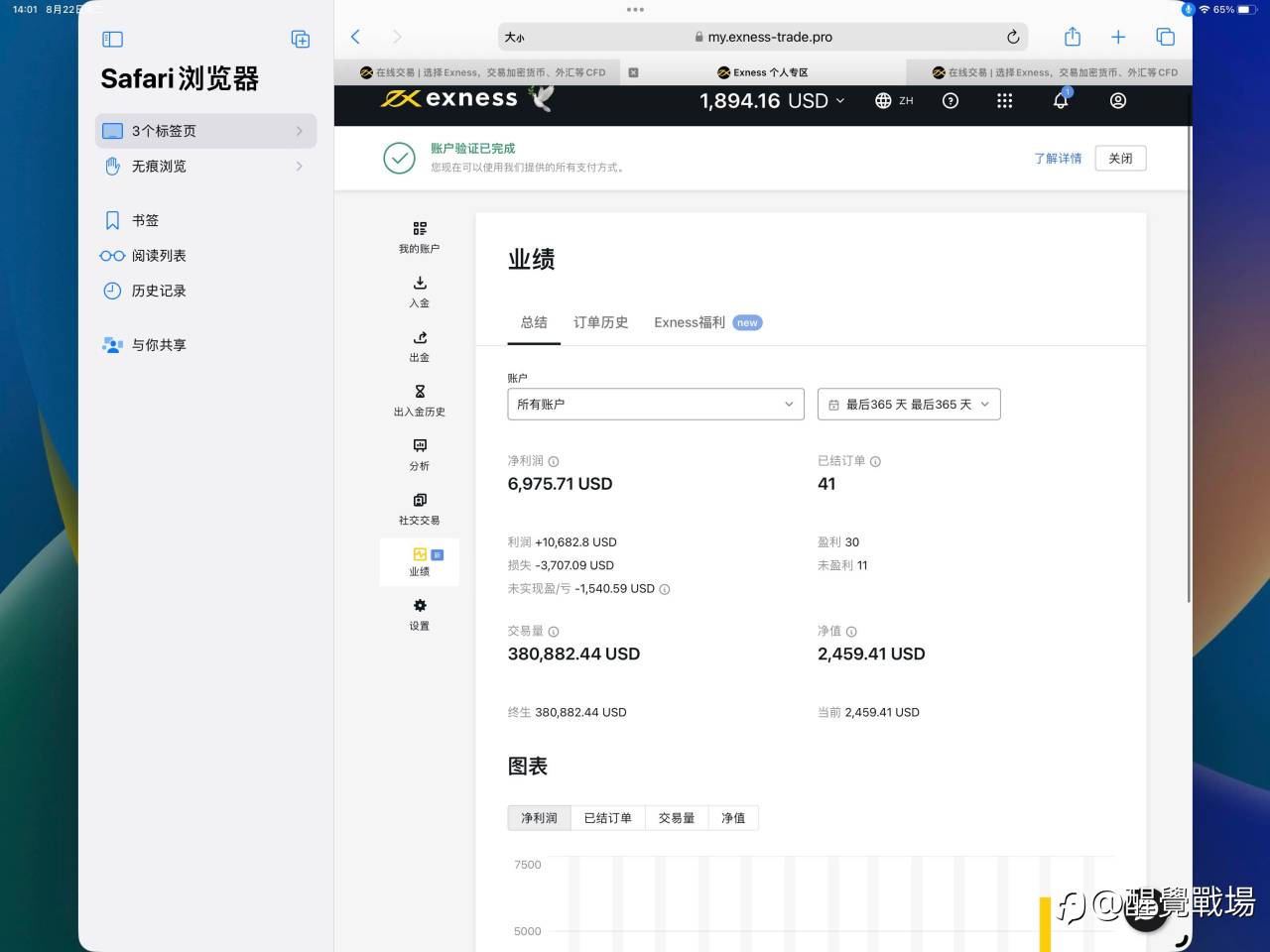Viewport: 1270px width, 952px height.
Task: Tap the Wi-Fi status icon
Action: (x=1205, y=10)
